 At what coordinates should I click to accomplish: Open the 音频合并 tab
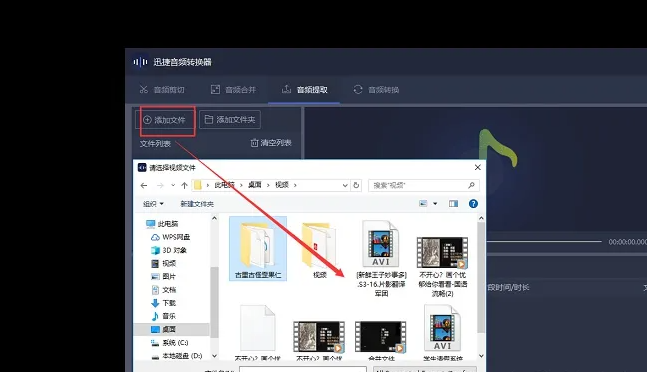point(234,89)
